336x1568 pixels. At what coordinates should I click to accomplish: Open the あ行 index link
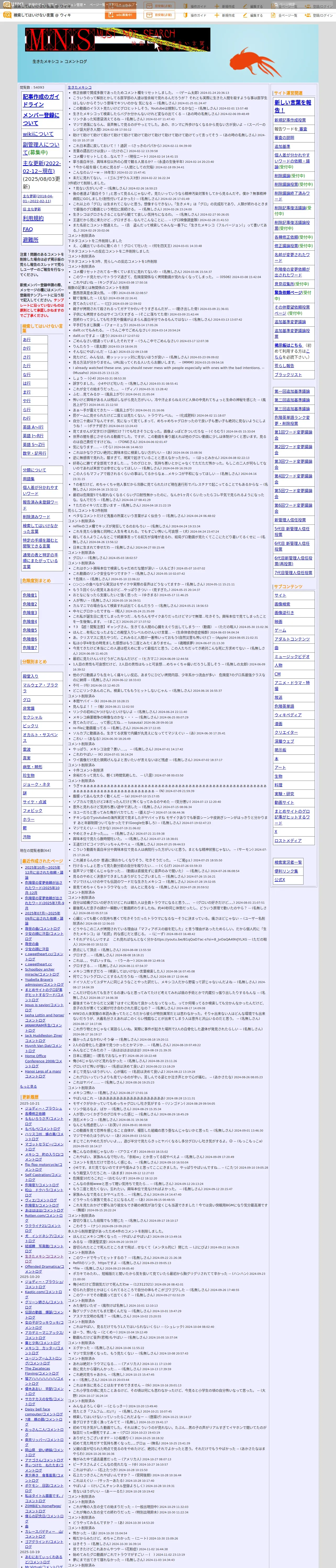[x=27, y=340]
